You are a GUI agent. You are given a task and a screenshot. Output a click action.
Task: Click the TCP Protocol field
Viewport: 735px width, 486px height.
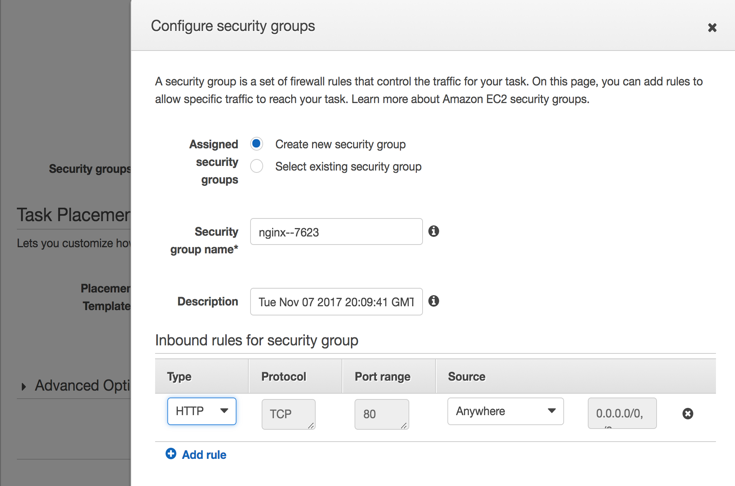pyautogui.click(x=288, y=414)
